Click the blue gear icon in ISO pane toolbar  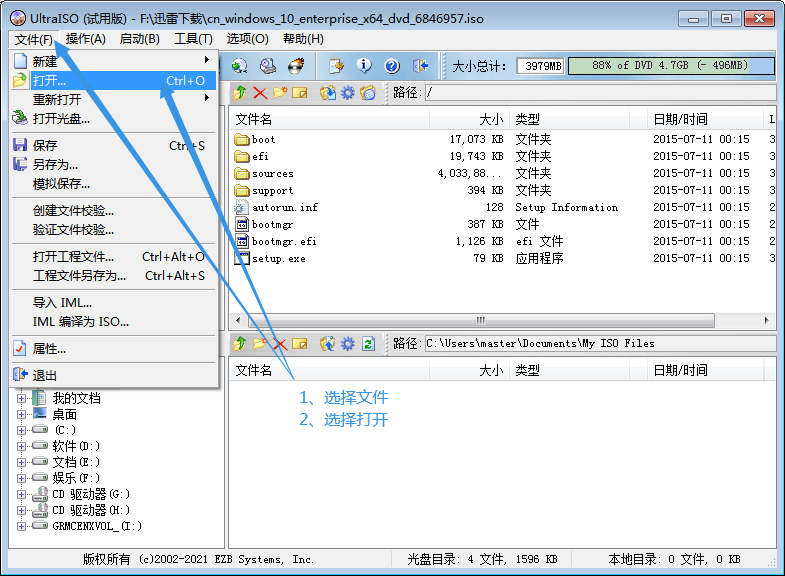click(347, 93)
